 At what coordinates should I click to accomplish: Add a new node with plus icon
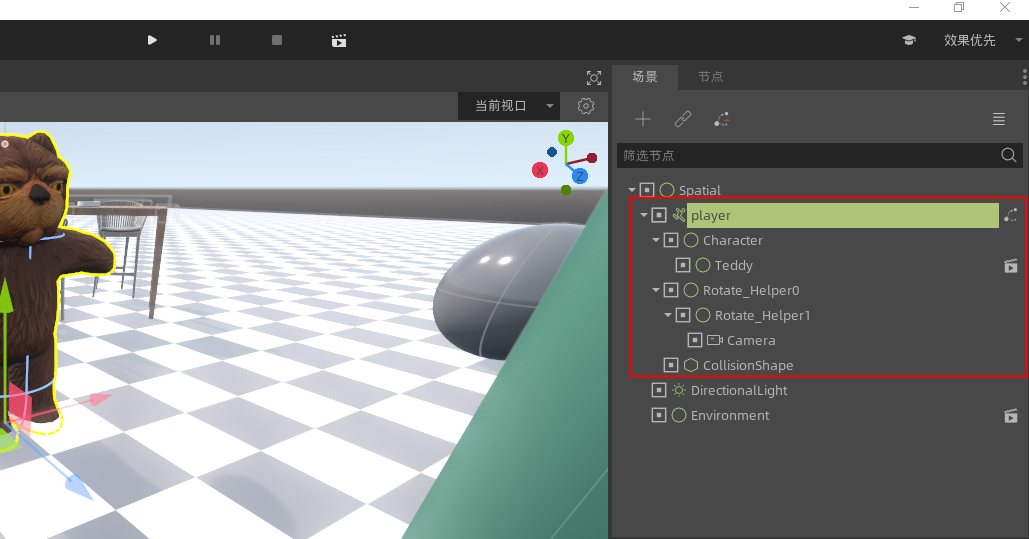[x=643, y=119]
